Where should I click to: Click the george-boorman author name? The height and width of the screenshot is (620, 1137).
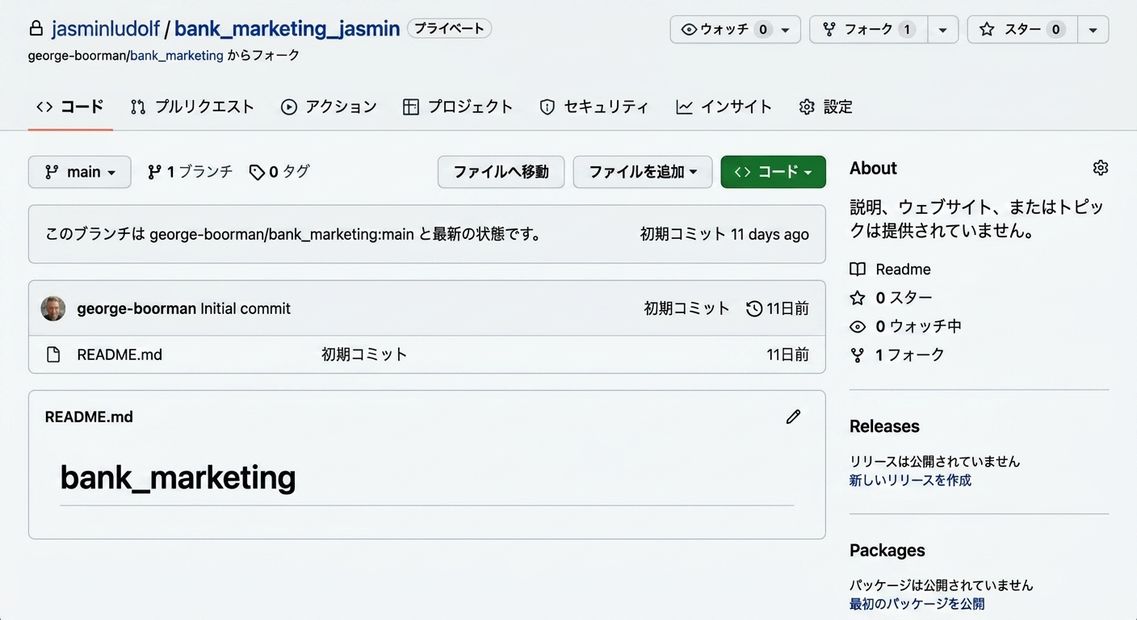(x=136, y=308)
